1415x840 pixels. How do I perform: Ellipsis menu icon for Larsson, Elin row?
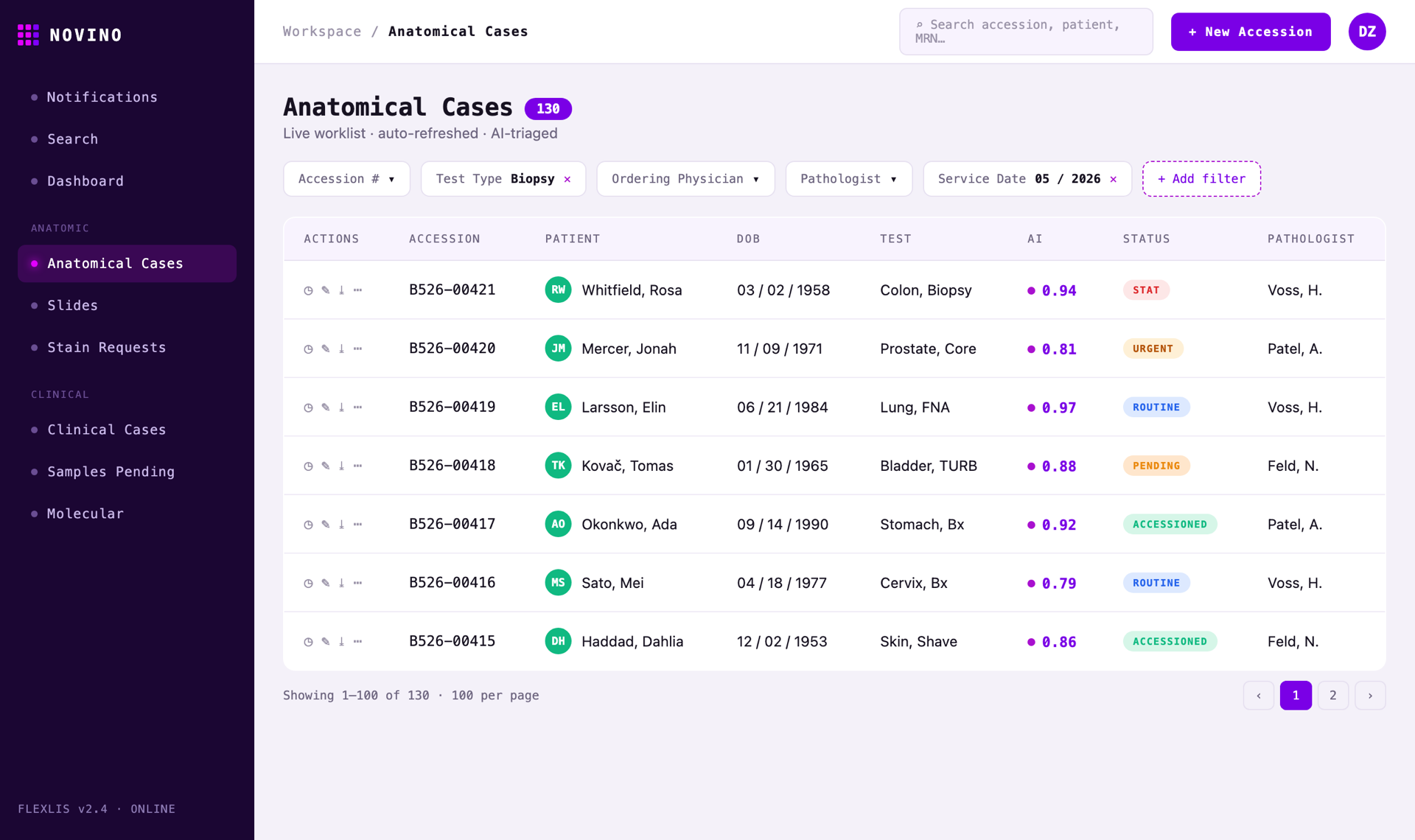358,407
